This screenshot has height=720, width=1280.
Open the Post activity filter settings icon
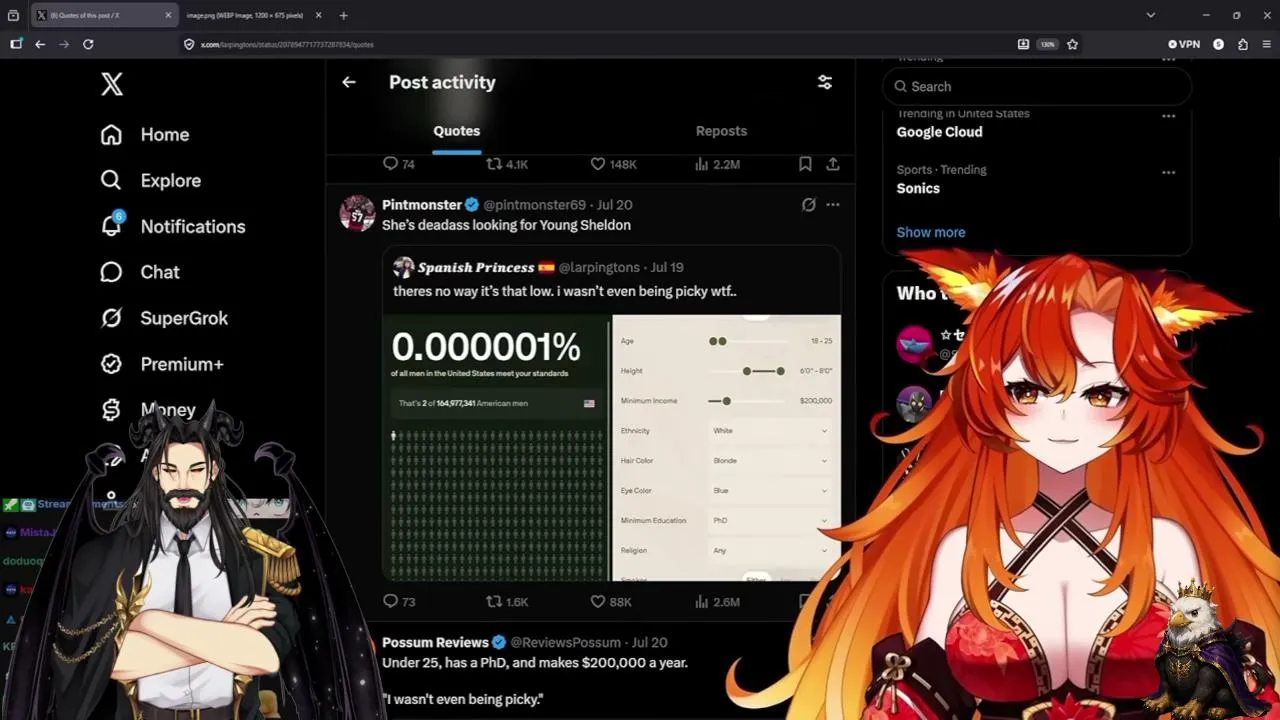pos(825,82)
